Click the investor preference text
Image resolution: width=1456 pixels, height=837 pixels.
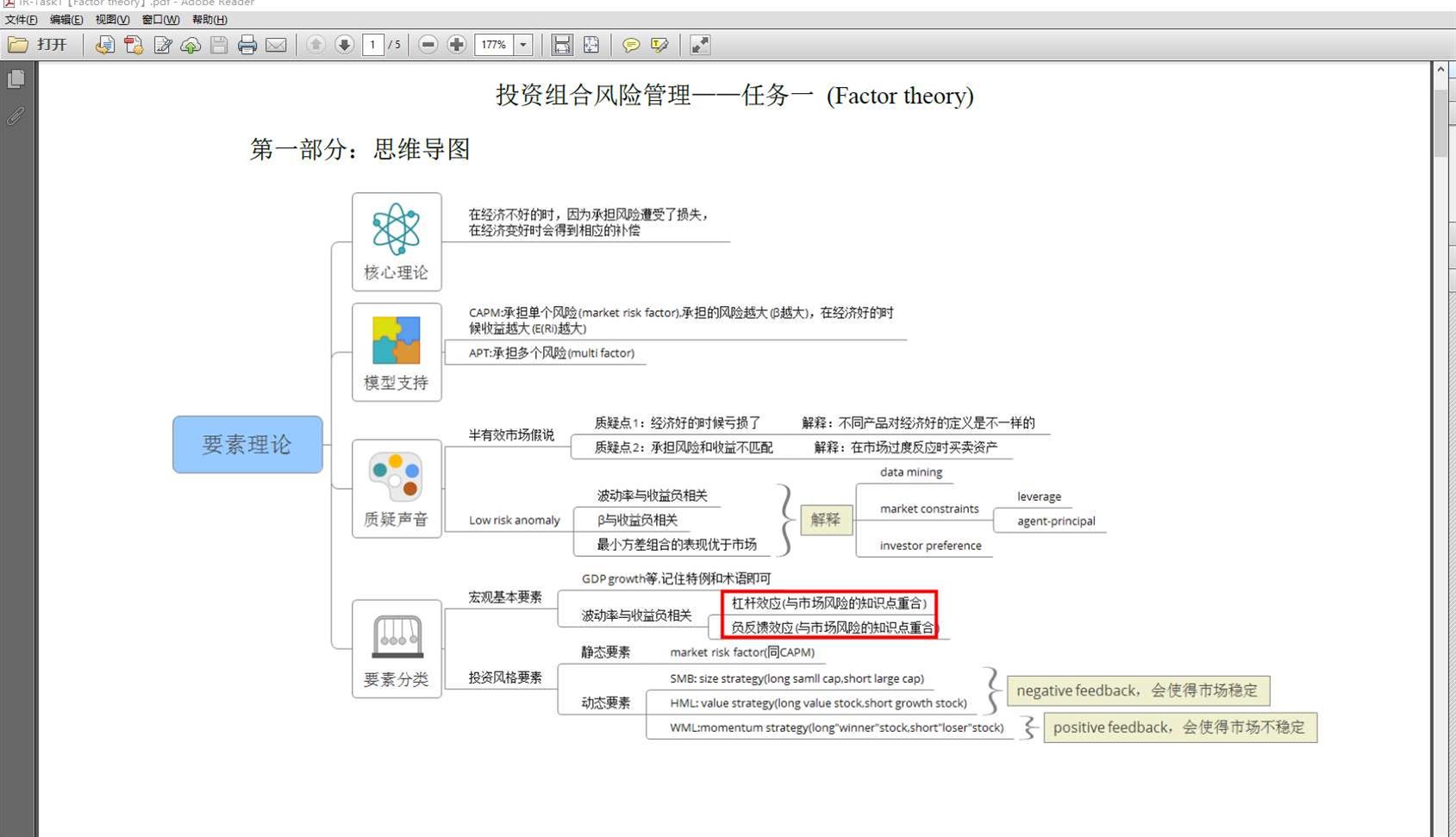[930, 546]
